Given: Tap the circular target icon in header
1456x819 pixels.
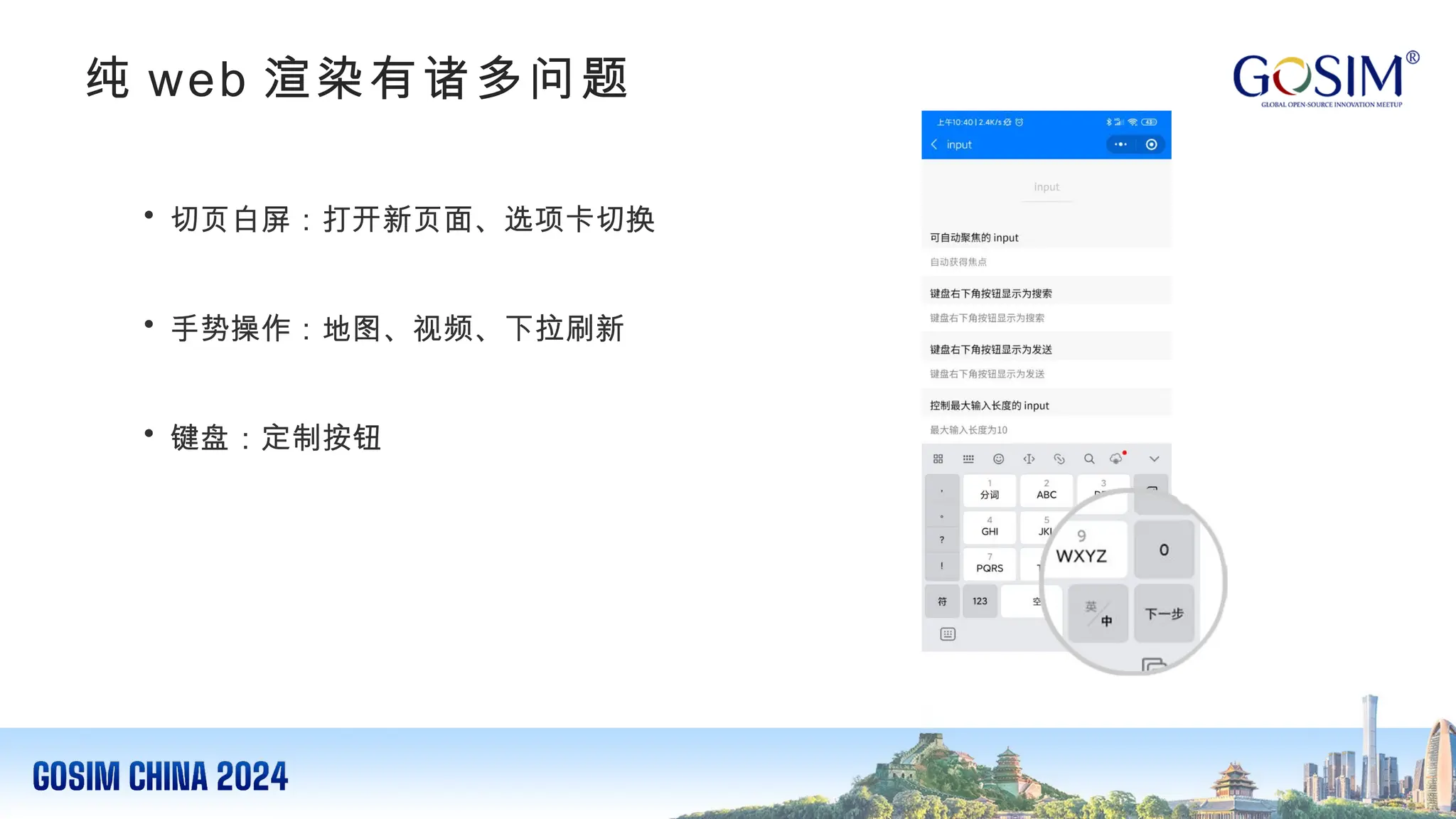Looking at the screenshot, I should pyautogui.click(x=1152, y=144).
